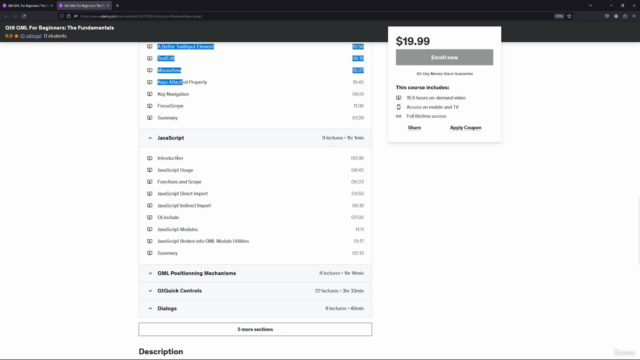Click the site padlock icon
The image size is (640, 360).
coord(69,16)
